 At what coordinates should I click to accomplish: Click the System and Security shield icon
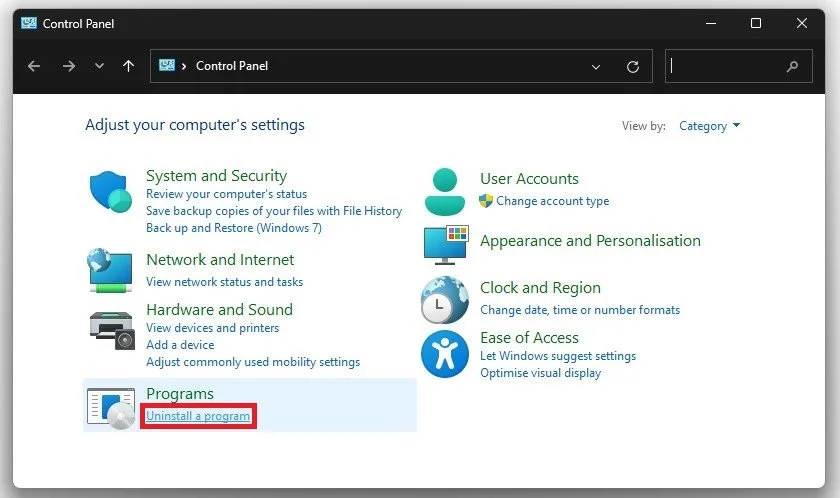coord(110,192)
